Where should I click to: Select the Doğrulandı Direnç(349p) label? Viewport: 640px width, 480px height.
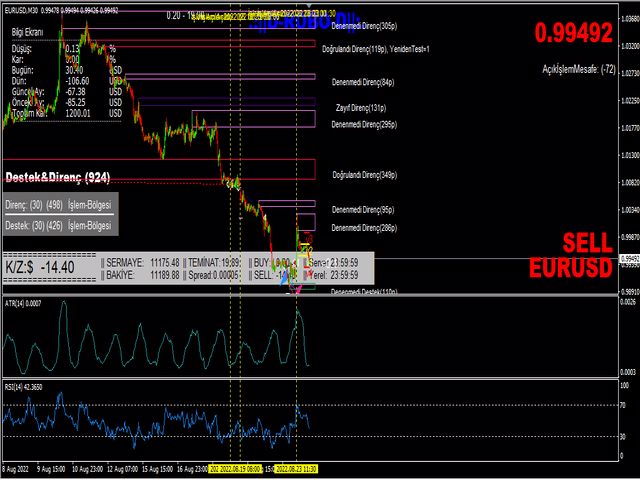point(364,175)
